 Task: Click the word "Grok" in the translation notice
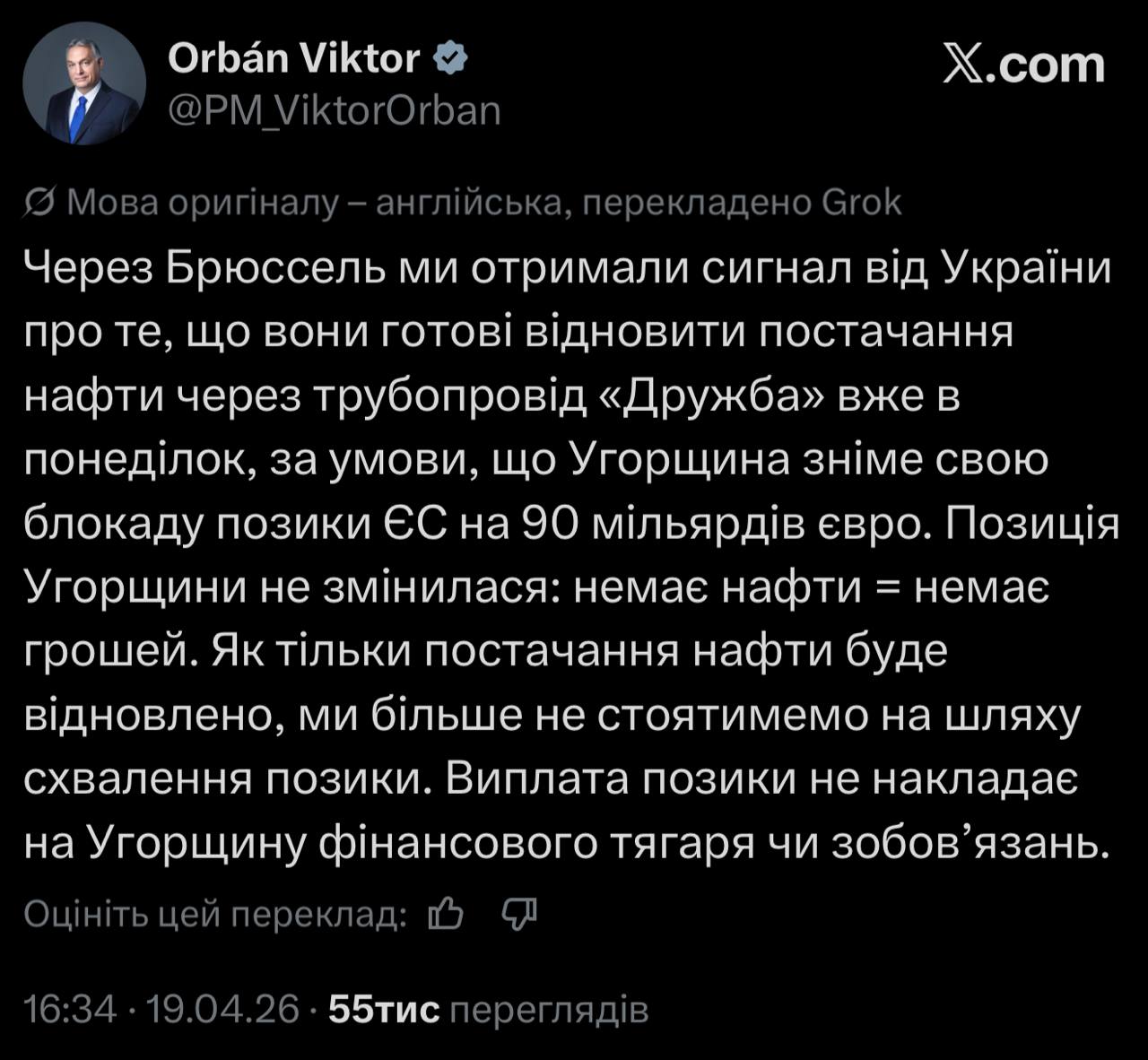pos(862,204)
